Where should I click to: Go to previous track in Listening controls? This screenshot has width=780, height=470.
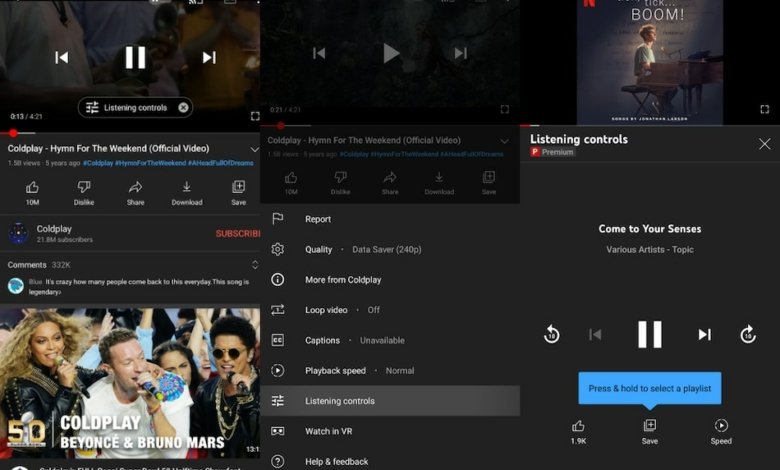595,334
